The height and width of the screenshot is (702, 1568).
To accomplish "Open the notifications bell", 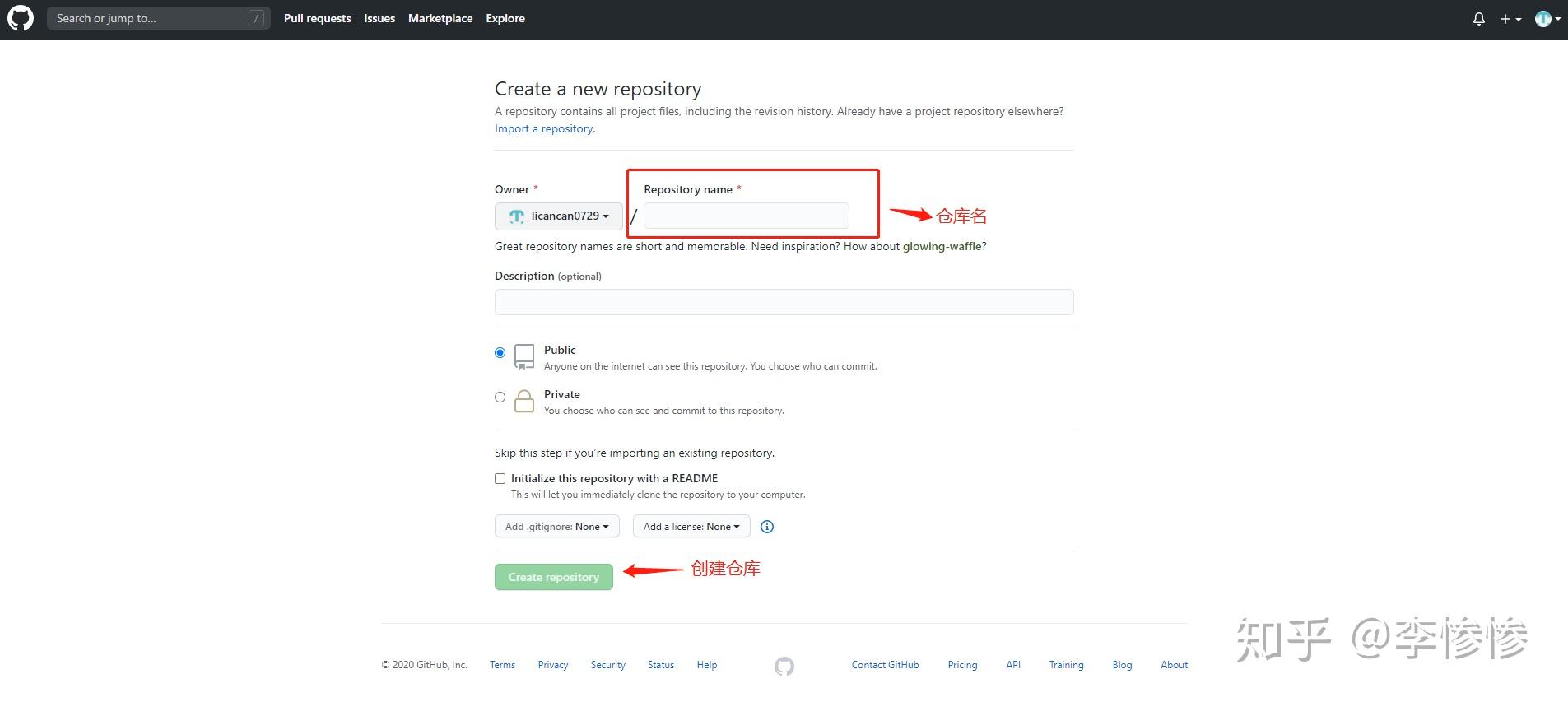I will point(1478,19).
